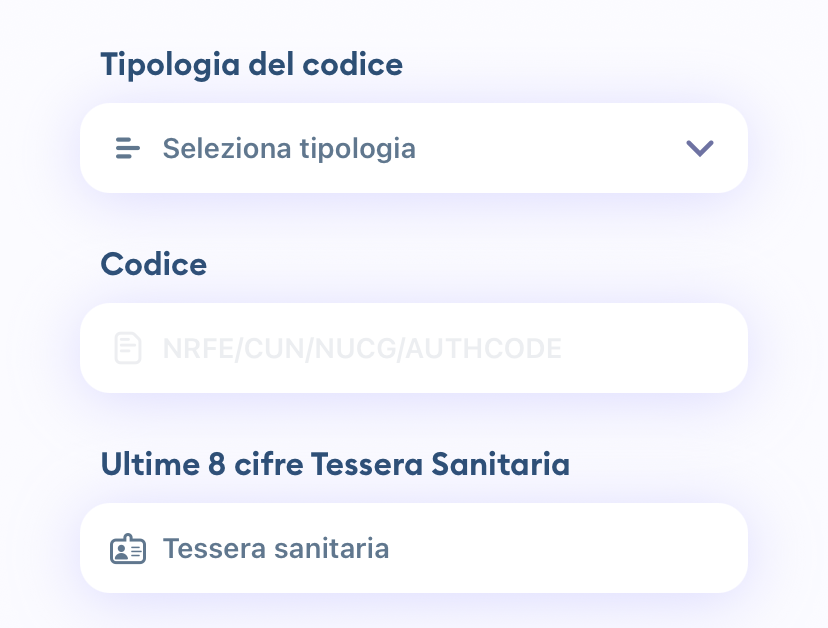Click blank space inside code type selector
This screenshot has width=828, height=628.
(x=549, y=148)
